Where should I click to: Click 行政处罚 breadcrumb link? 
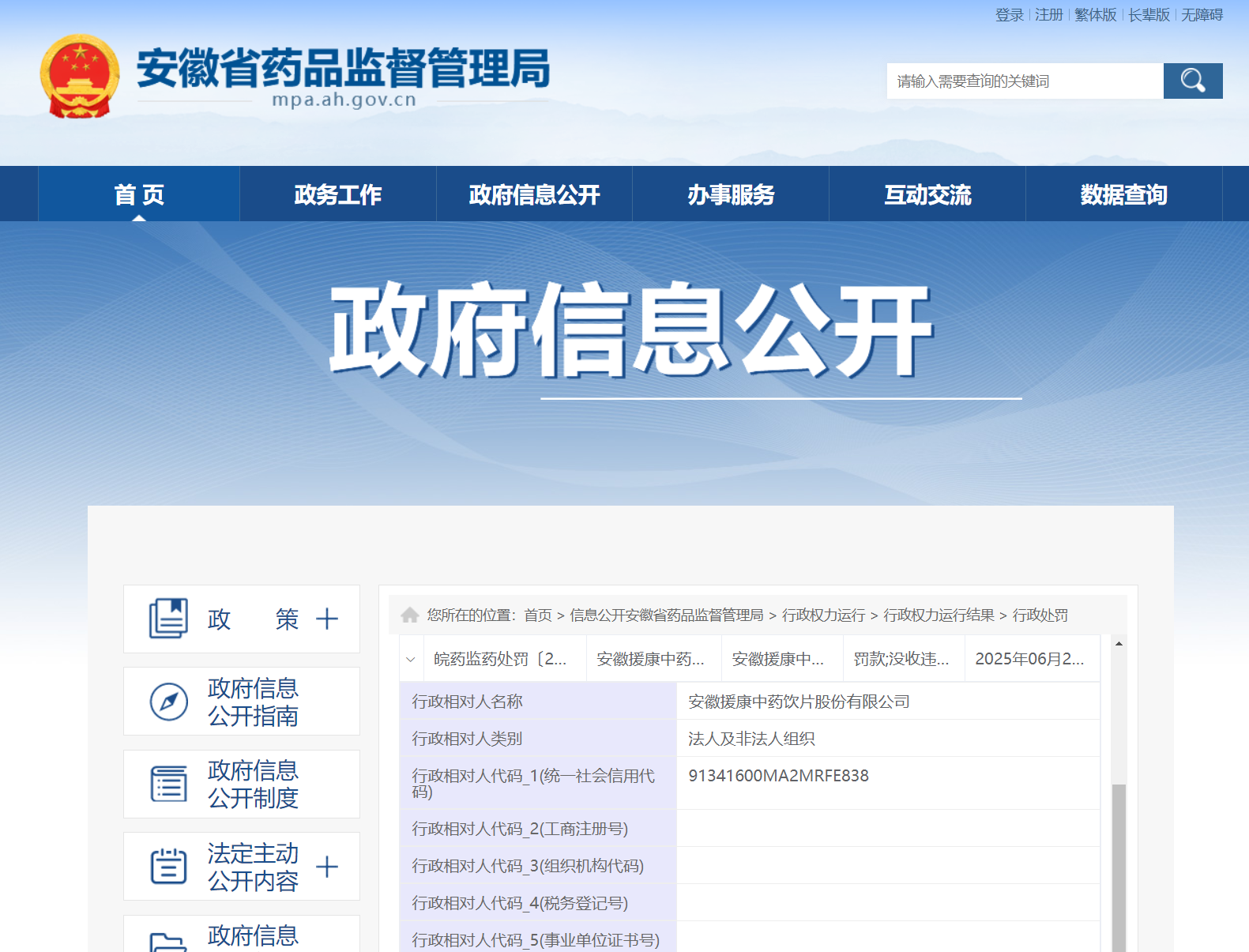(1040, 615)
